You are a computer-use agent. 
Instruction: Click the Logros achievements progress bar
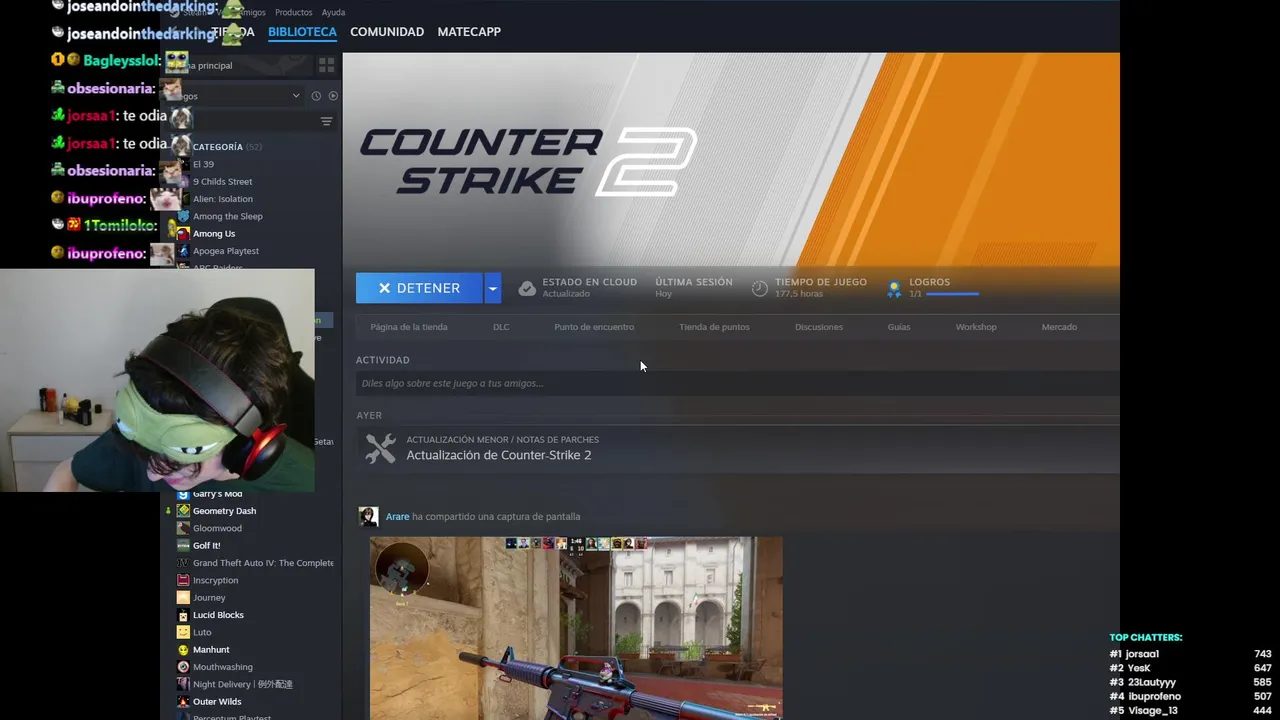tap(952, 294)
